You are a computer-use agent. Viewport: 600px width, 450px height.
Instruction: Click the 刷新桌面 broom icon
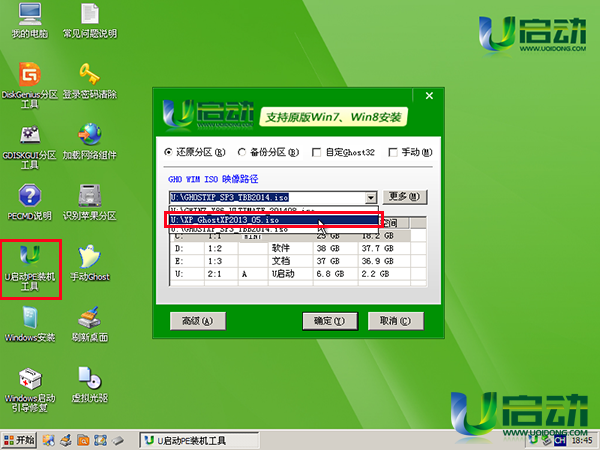90,324
